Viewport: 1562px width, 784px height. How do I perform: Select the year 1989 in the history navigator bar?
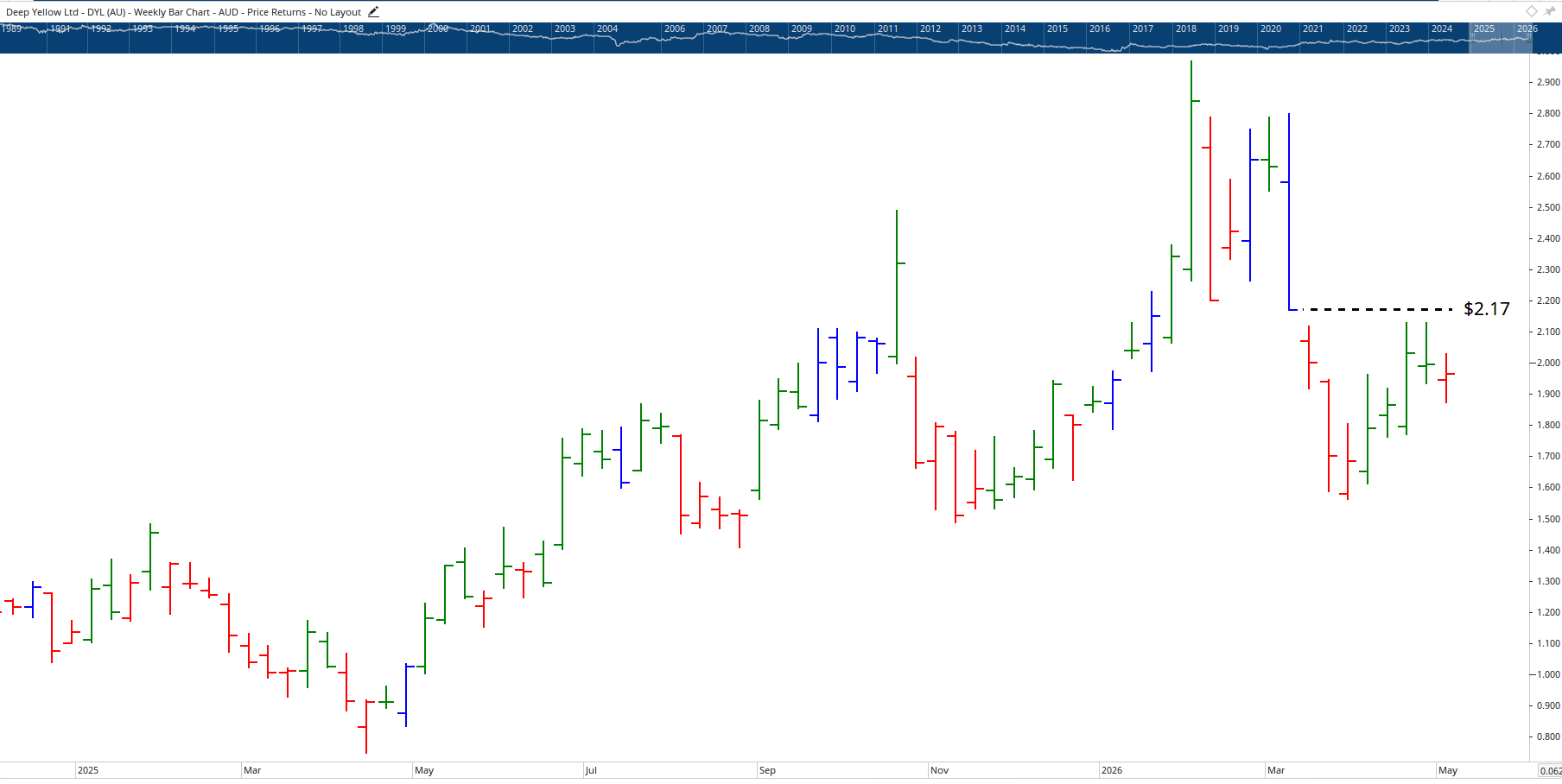point(12,28)
